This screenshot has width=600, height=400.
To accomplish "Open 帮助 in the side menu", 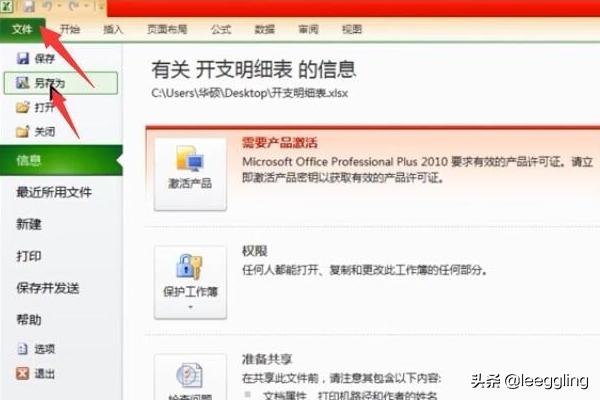I will pyautogui.click(x=29, y=320).
